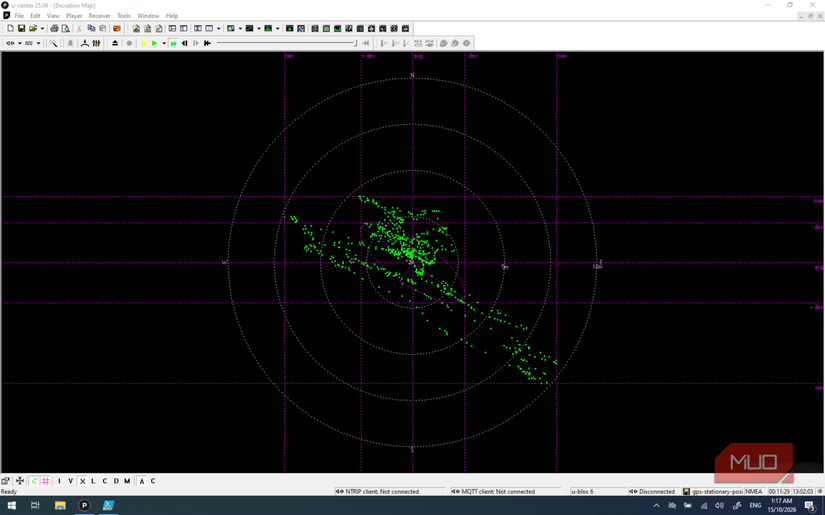825x515 pixels.
Task: Start playback with the green play icon
Action: coord(154,43)
